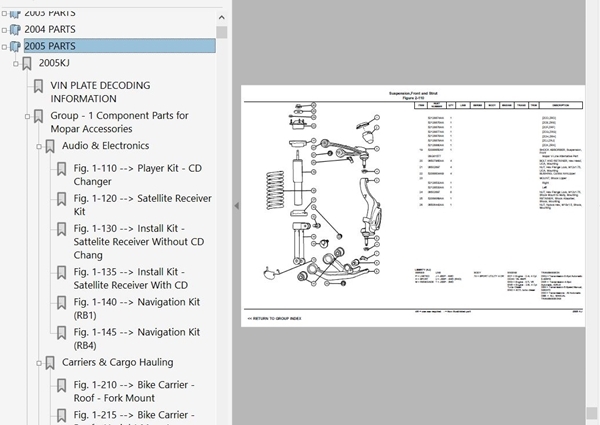
Task: Open Fig. 1-120 Satellite Receiver Kit
Action: [142, 205]
